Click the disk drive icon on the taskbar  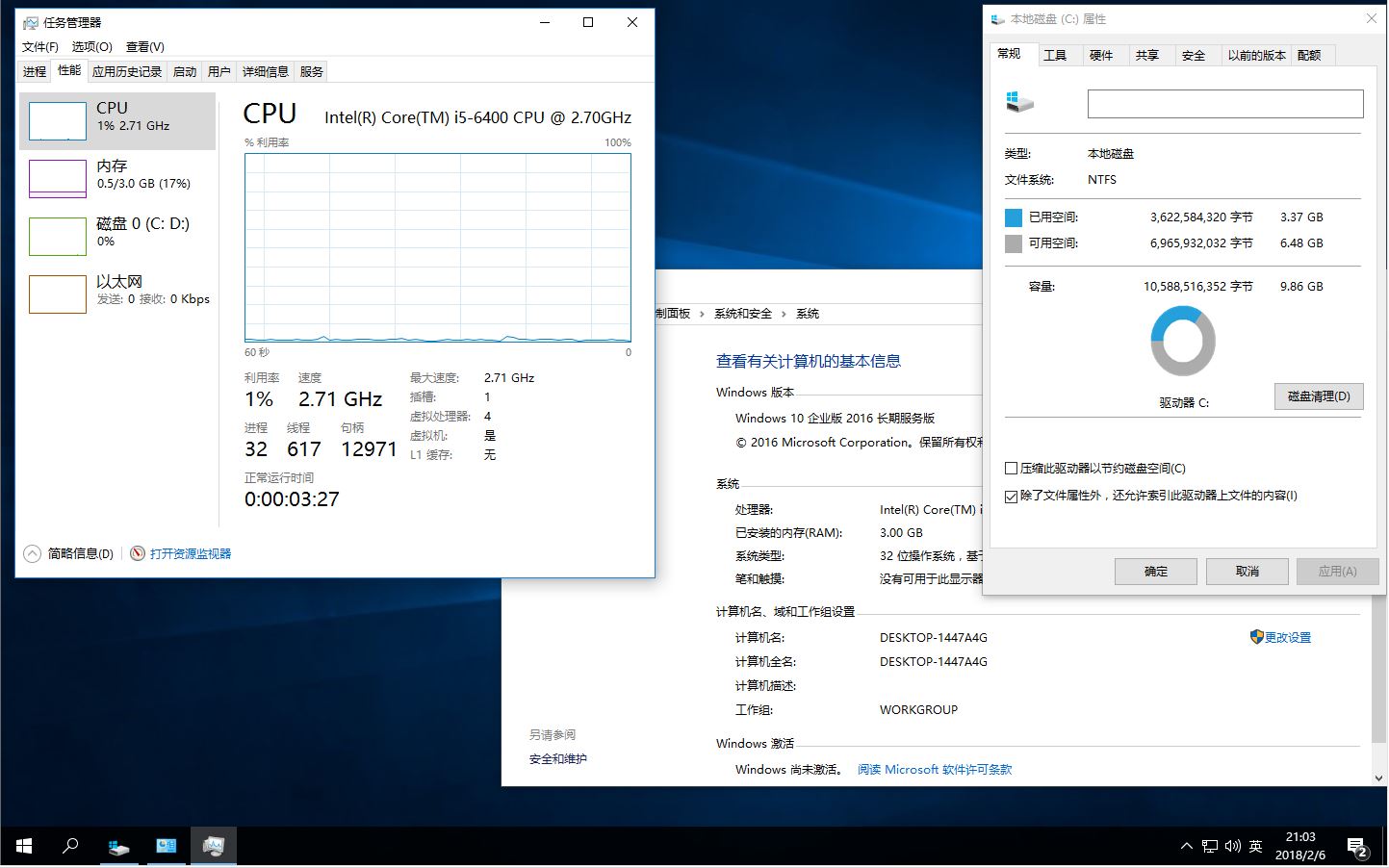tap(118, 846)
